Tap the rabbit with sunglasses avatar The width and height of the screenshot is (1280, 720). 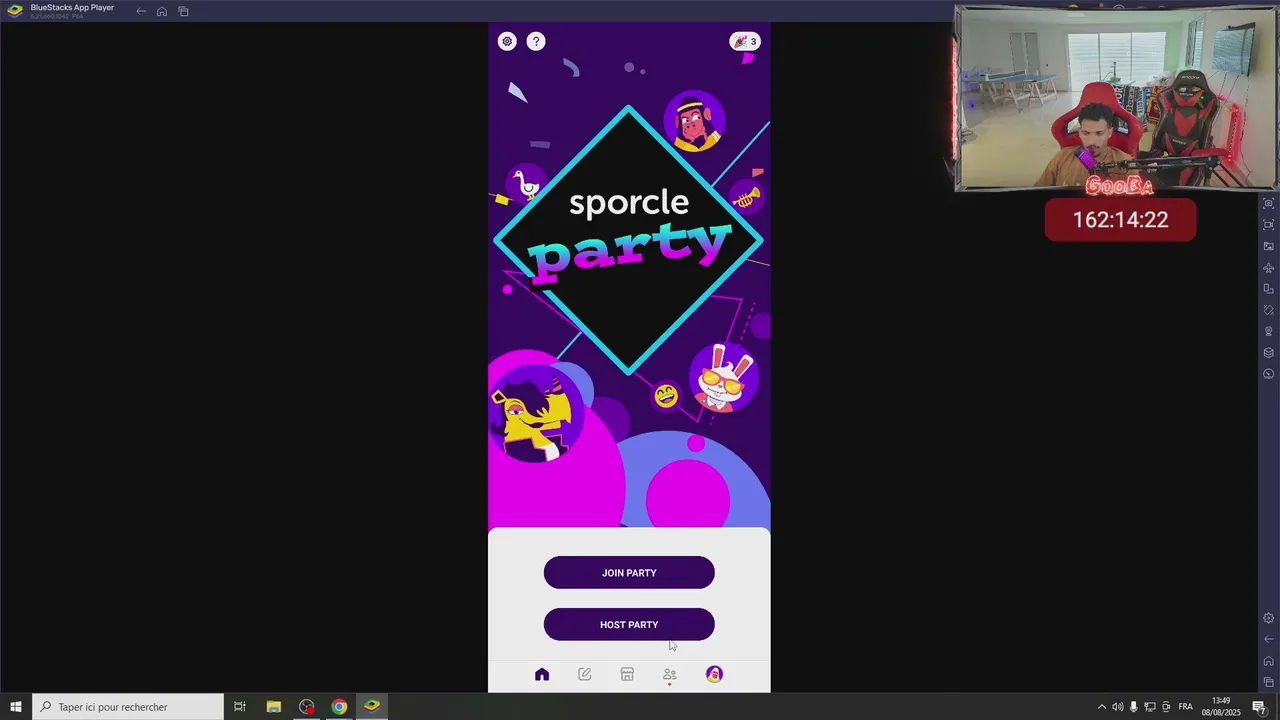[x=724, y=378]
